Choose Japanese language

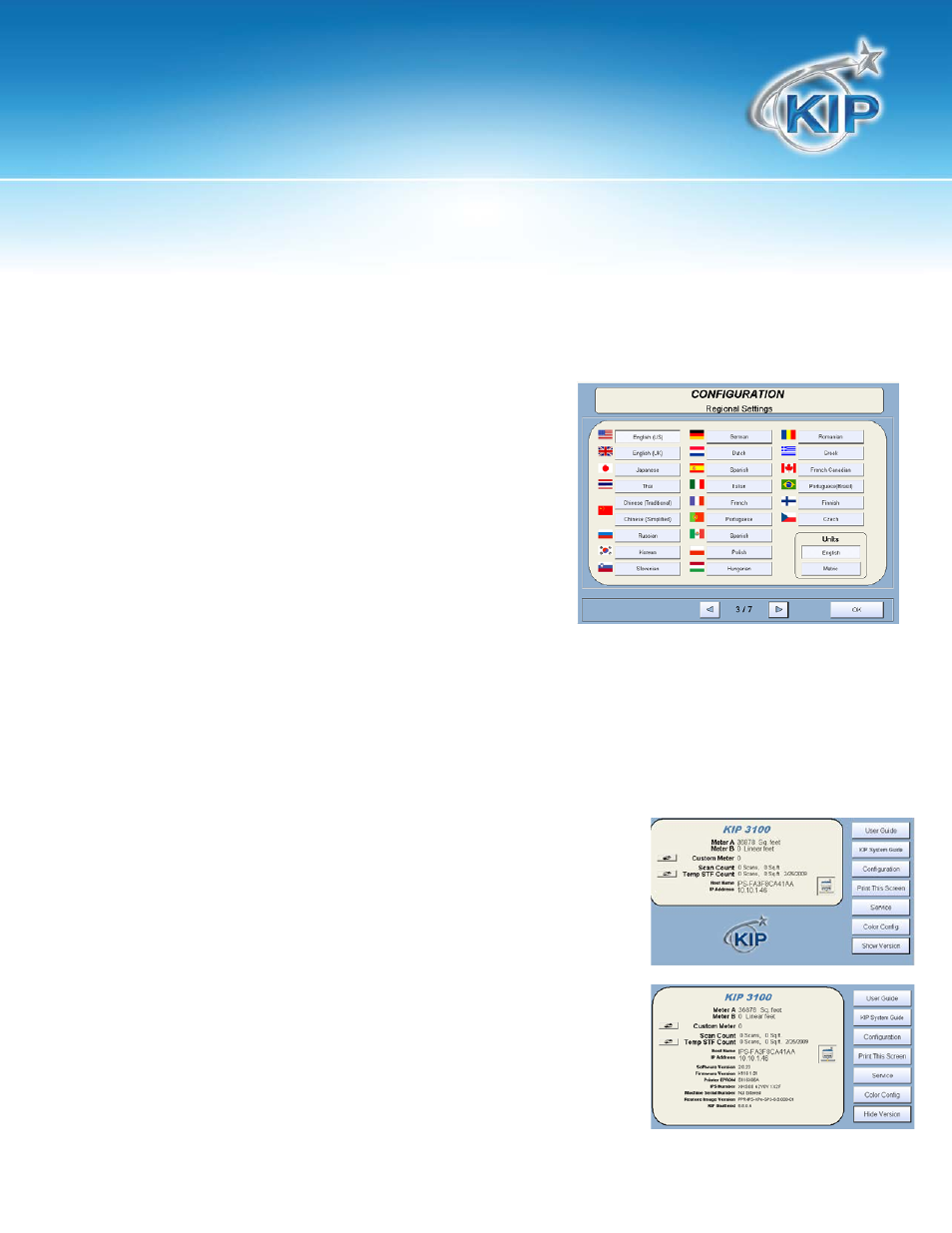pos(648,469)
